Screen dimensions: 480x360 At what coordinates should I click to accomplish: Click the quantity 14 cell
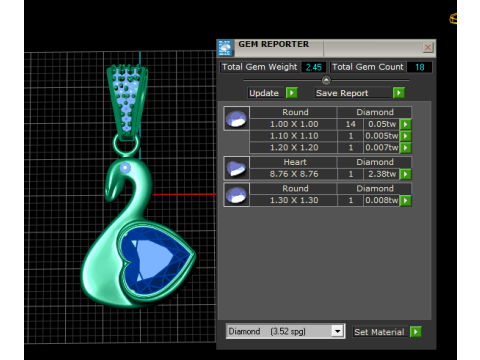coord(350,124)
